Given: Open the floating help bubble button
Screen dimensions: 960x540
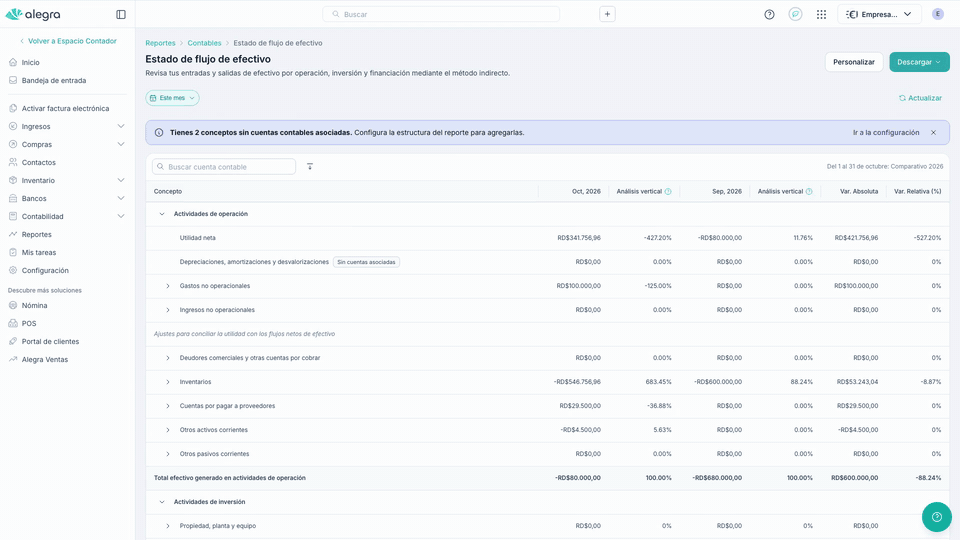Looking at the screenshot, I should (x=936, y=517).
